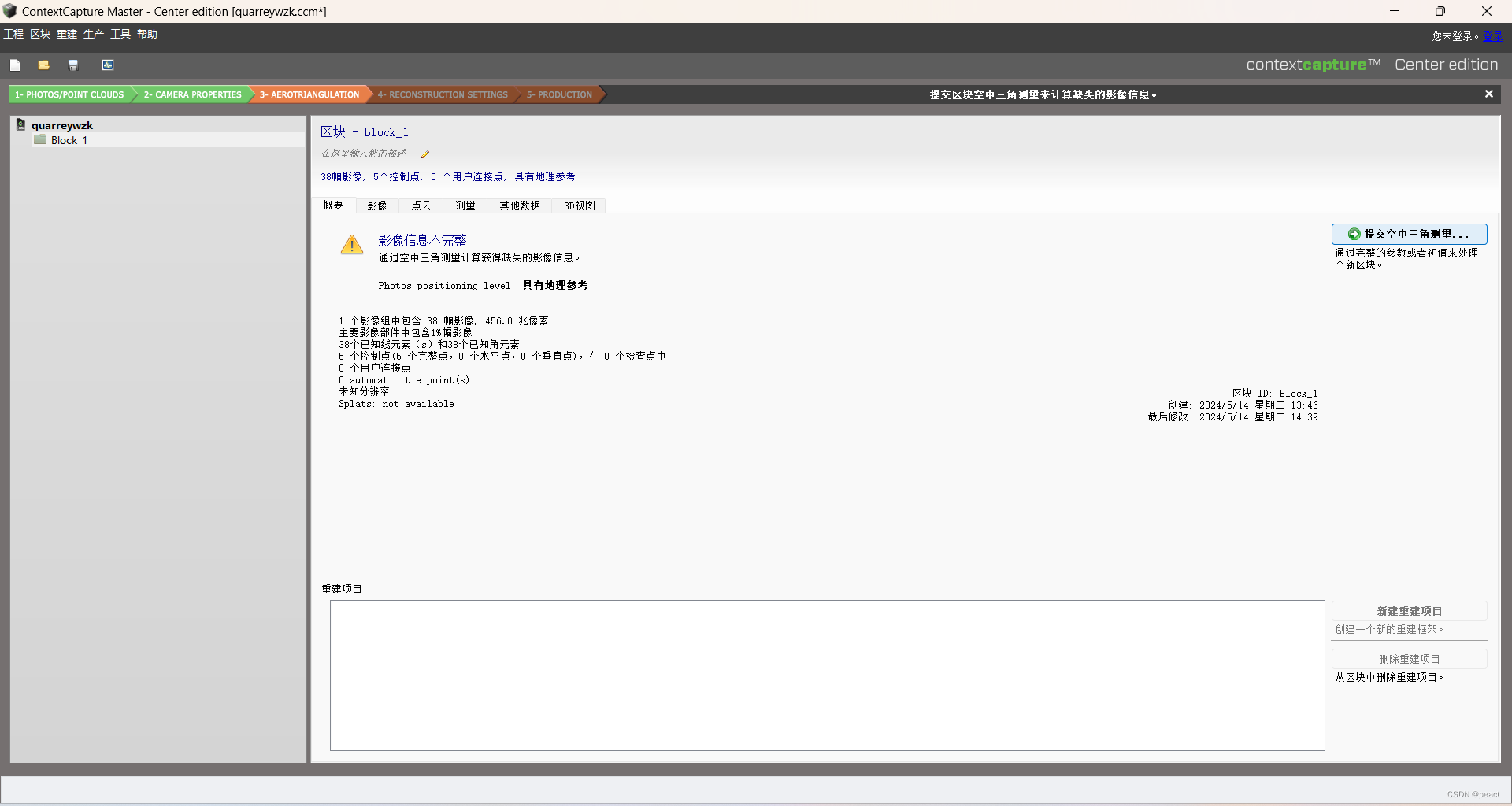This screenshot has width=1512, height=806.
Task: Select the Block_1 block icon in the tree
Action: [40, 140]
